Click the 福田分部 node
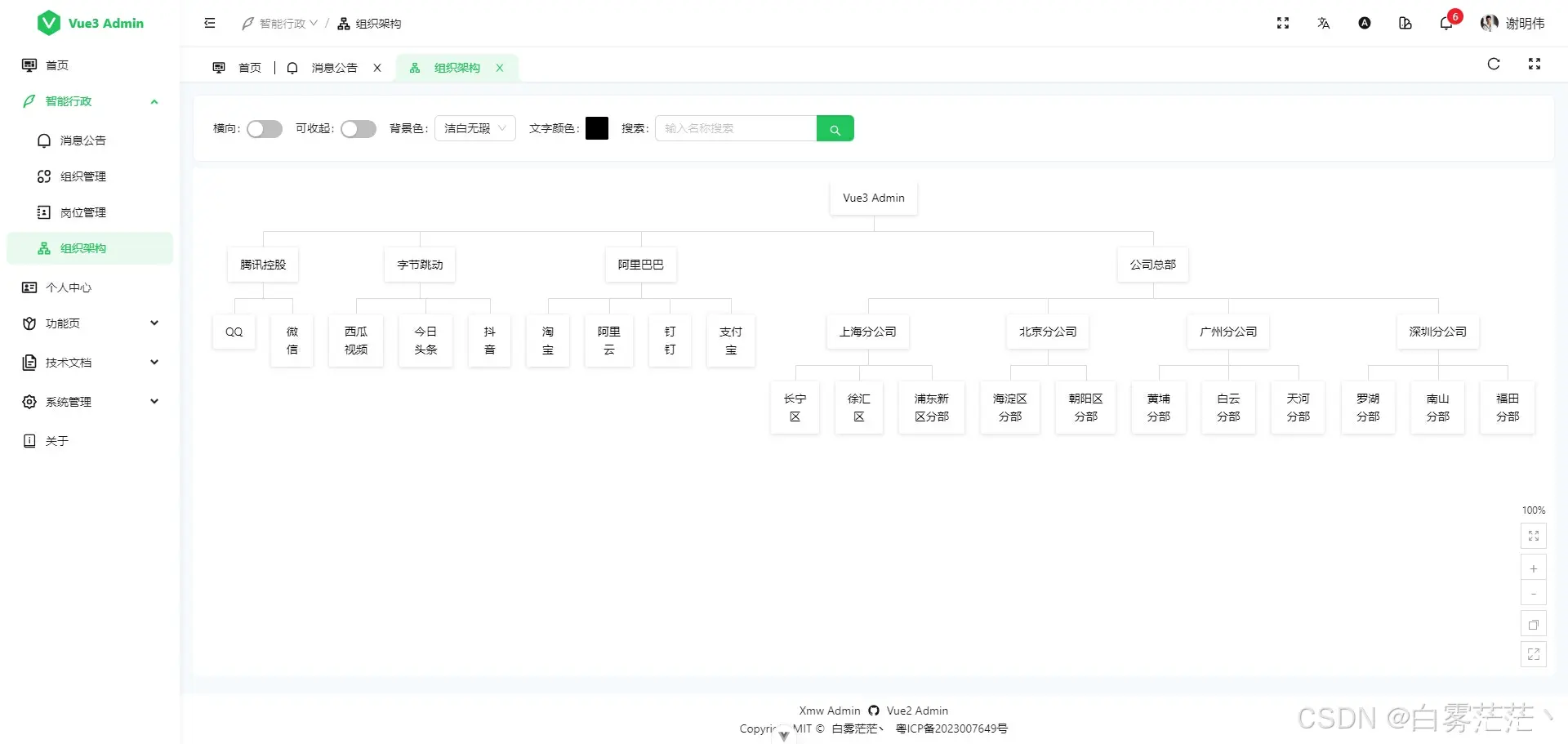 [x=1508, y=408]
